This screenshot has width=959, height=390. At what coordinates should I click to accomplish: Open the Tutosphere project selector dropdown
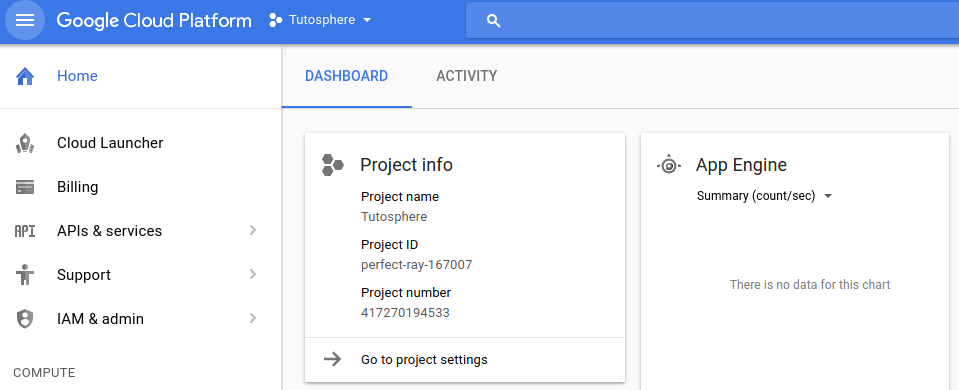pyautogui.click(x=320, y=20)
